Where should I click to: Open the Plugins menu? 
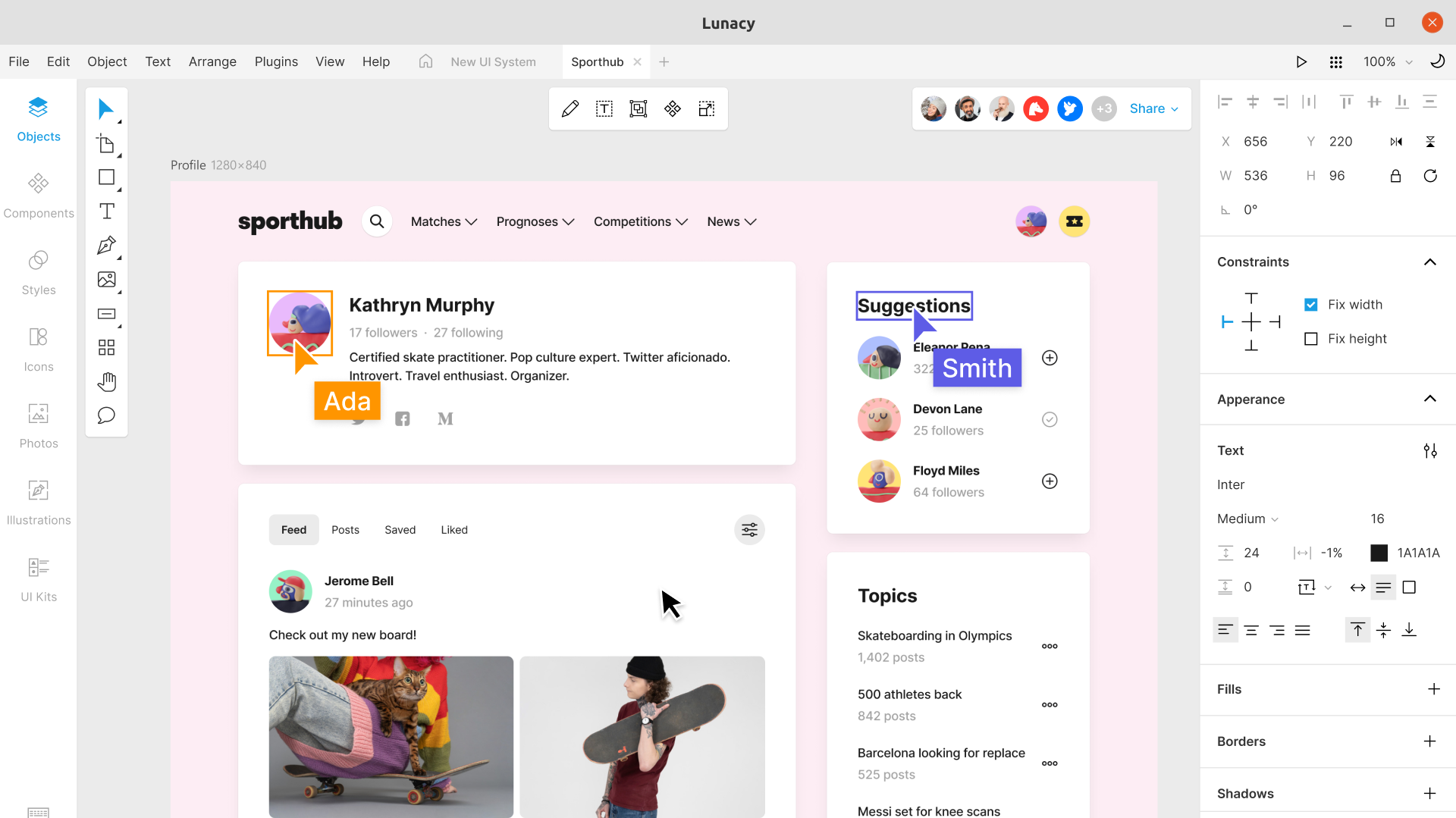pos(276,62)
